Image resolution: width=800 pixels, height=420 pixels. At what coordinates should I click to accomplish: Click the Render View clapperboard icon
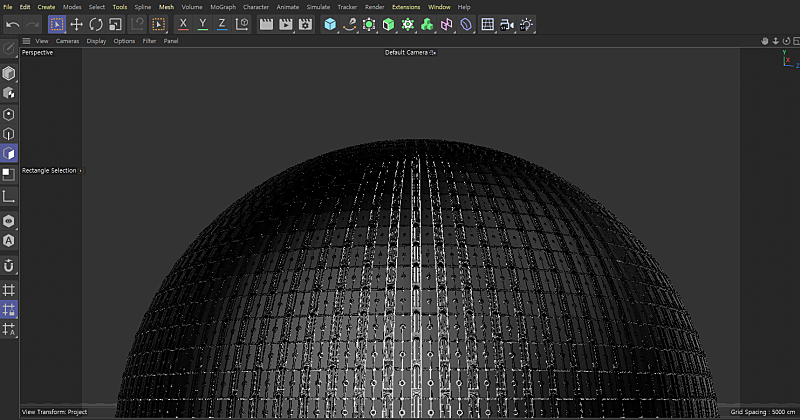point(267,24)
